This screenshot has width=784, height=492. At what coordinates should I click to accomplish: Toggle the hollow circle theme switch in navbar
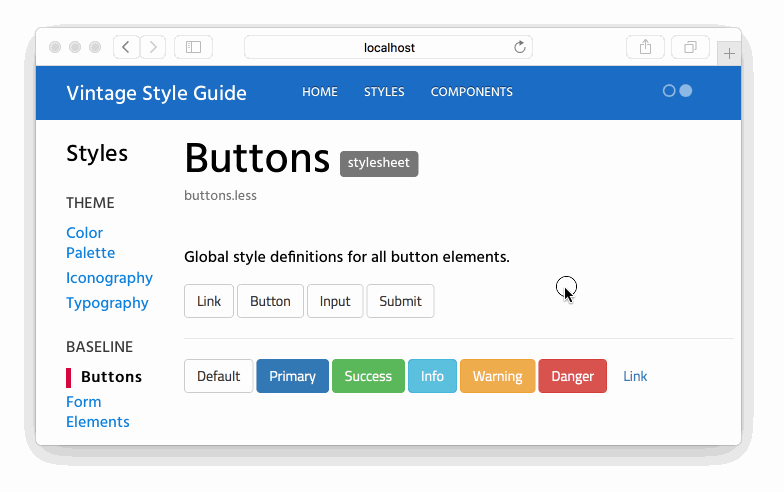[669, 91]
